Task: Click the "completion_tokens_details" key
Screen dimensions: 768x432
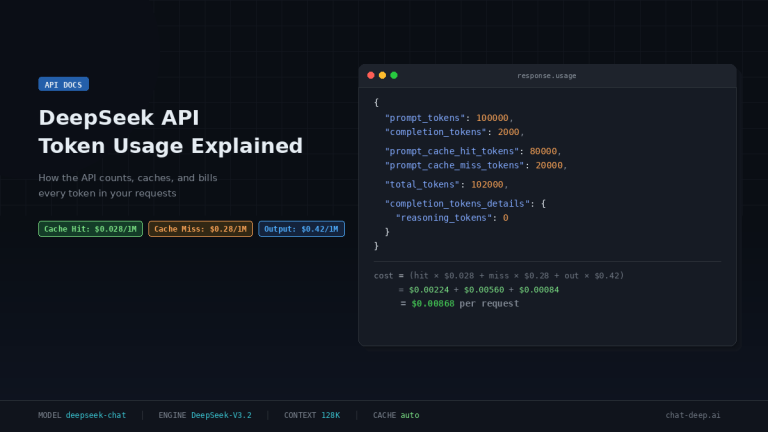Action: click(457, 204)
